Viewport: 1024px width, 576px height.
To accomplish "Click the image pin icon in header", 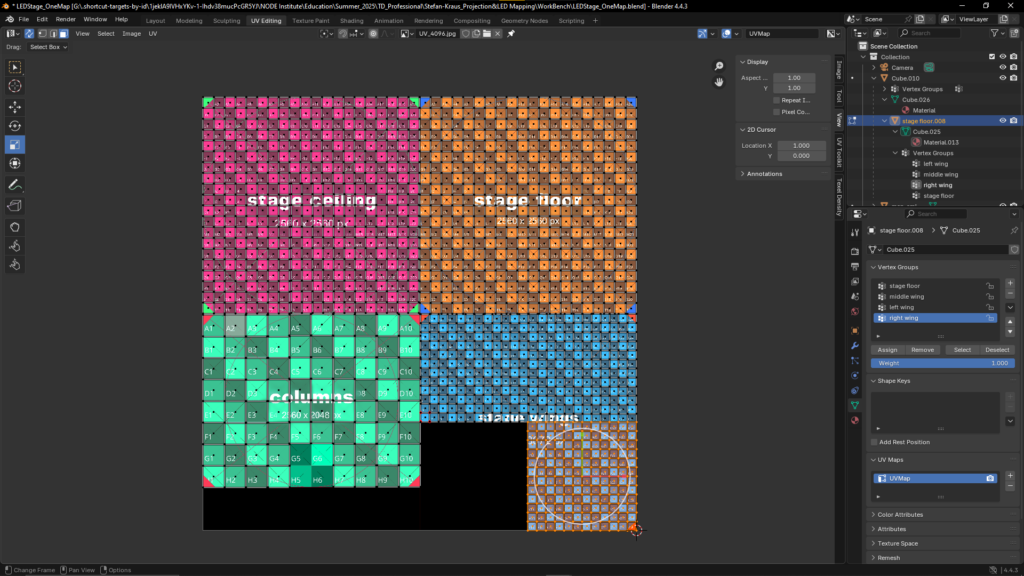I will tap(511, 33).
